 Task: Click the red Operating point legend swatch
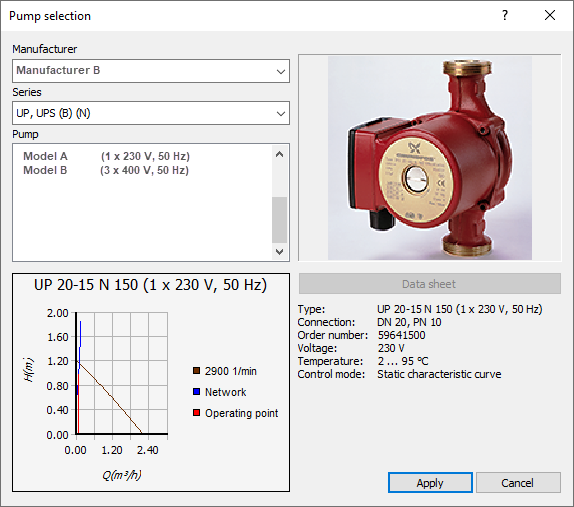197,413
